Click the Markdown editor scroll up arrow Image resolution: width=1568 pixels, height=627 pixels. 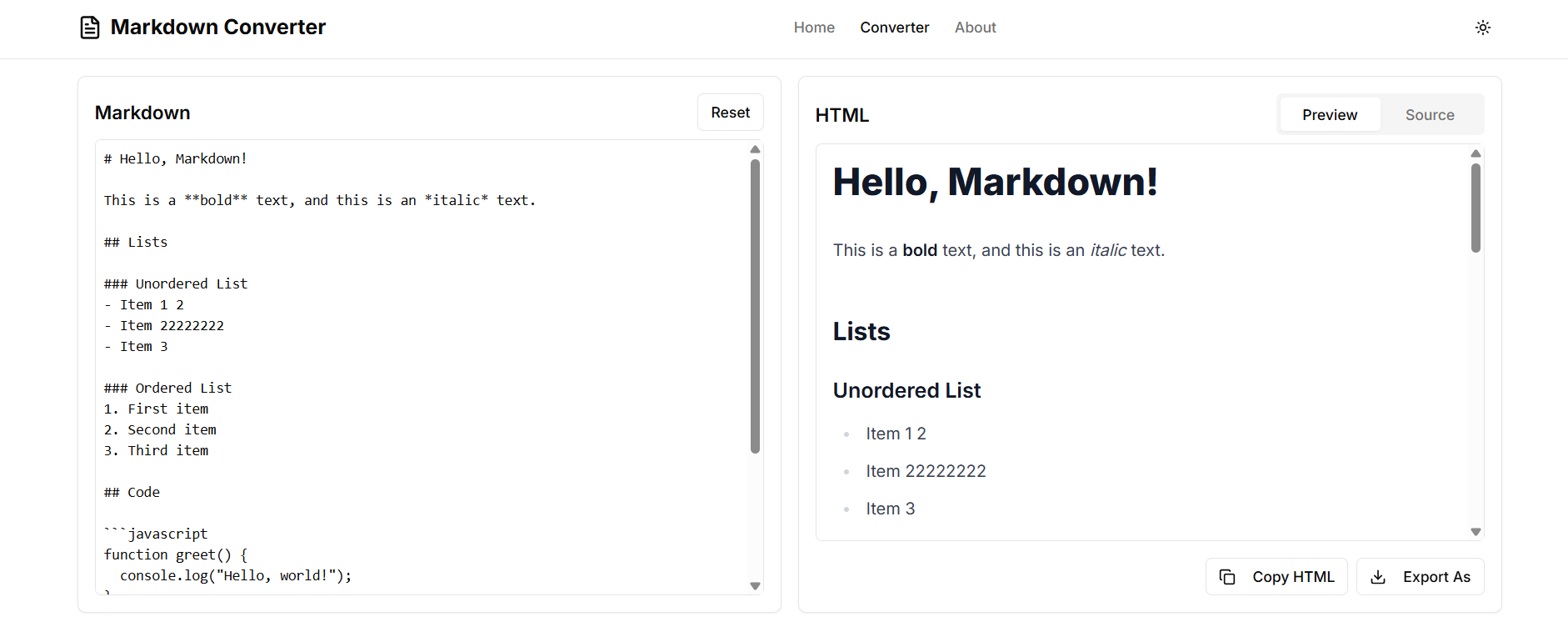pyautogui.click(x=755, y=149)
